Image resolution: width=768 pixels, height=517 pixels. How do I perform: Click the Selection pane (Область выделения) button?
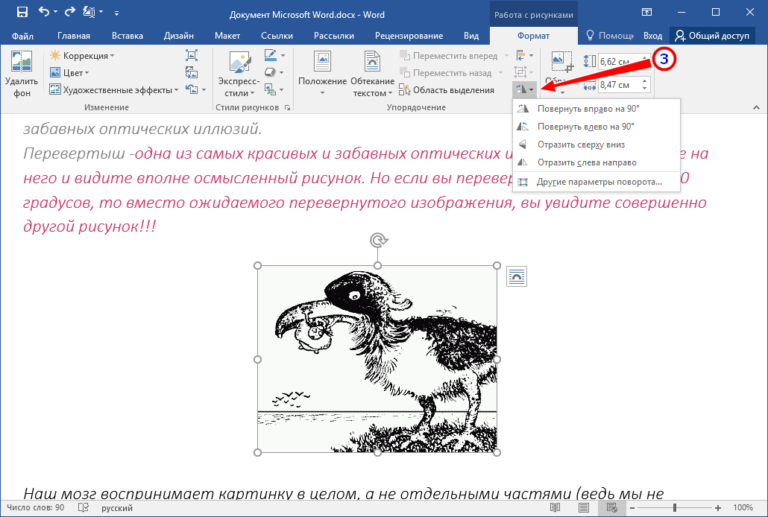coord(453,90)
